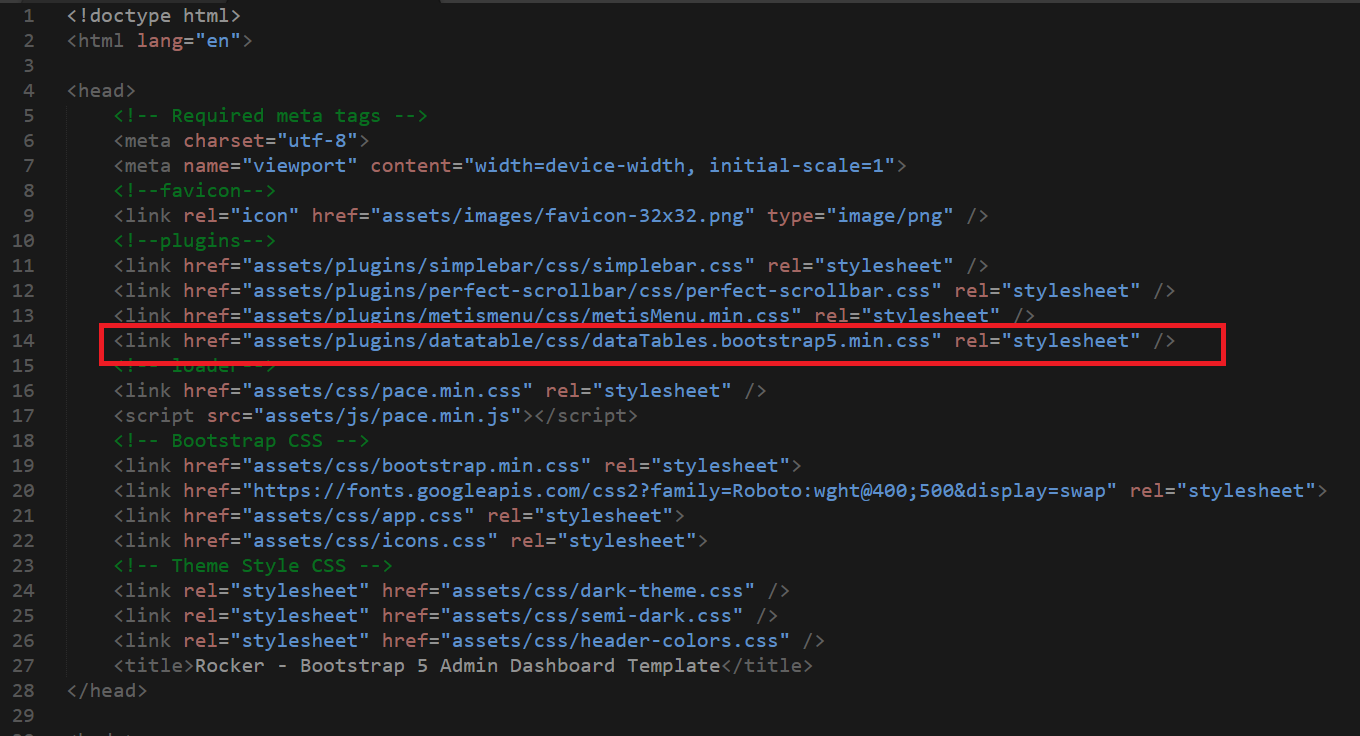This screenshot has width=1360, height=736.
Task: Click the dataTables.bootstrap5.min.css href path
Action: [592, 341]
